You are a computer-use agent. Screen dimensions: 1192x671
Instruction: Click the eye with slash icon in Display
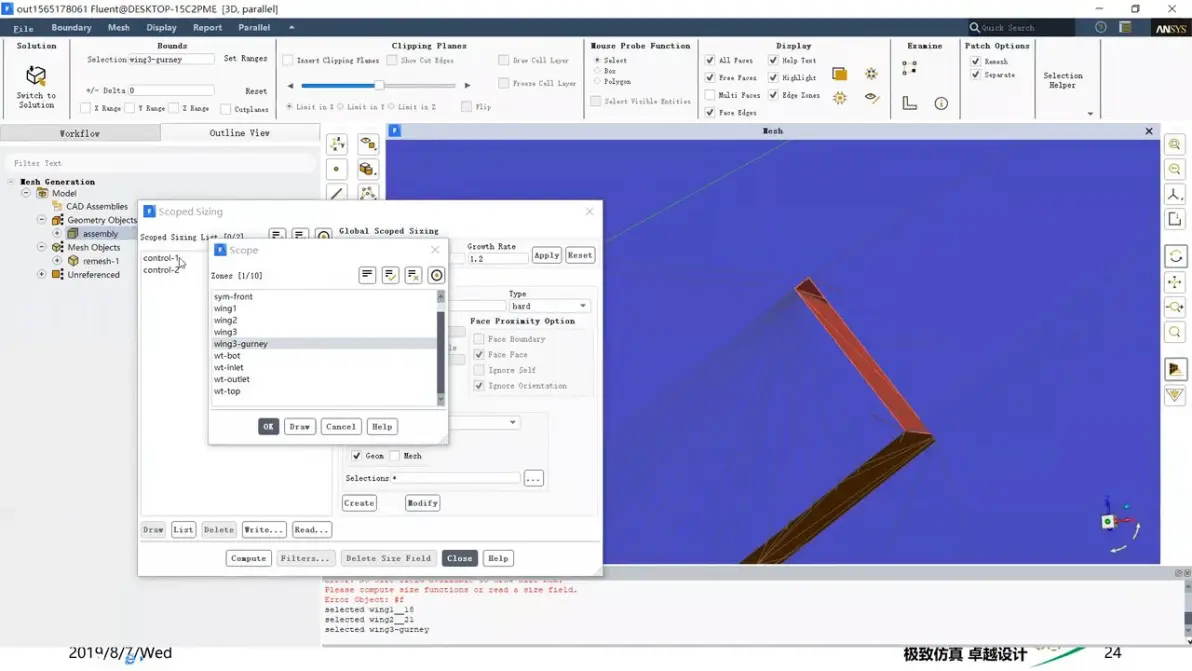[x=872, y=98]
